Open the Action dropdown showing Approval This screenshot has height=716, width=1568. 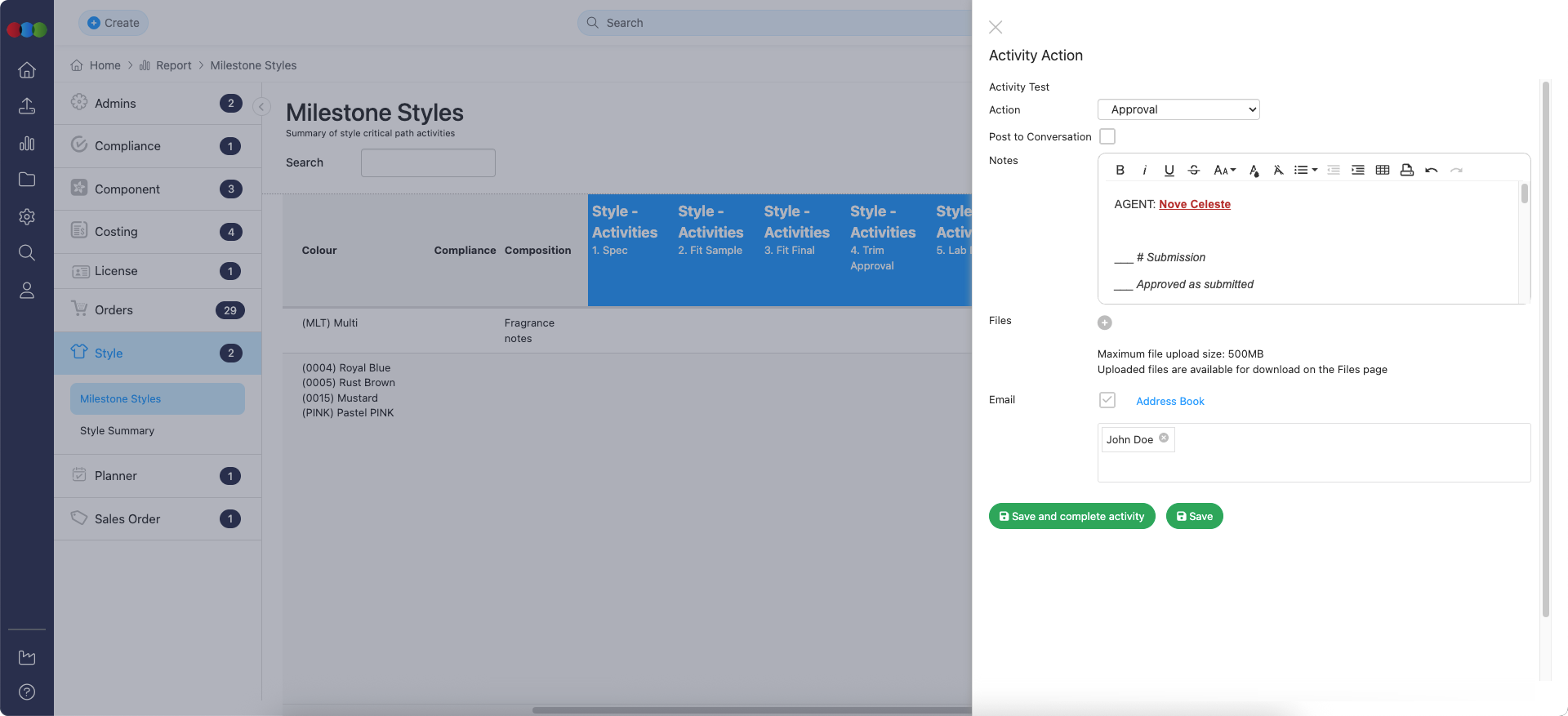[x=1178, y=109]
